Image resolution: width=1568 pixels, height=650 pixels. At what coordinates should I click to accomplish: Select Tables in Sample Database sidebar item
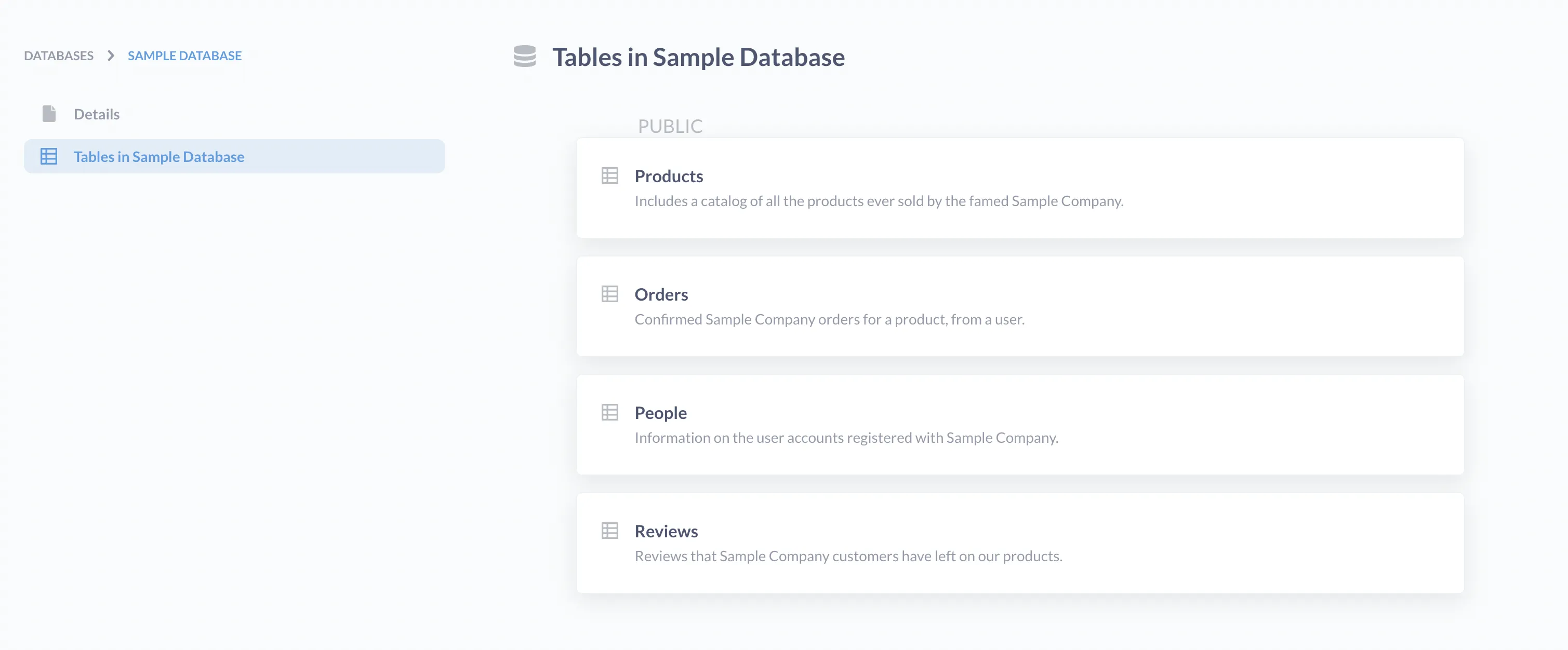160,156
